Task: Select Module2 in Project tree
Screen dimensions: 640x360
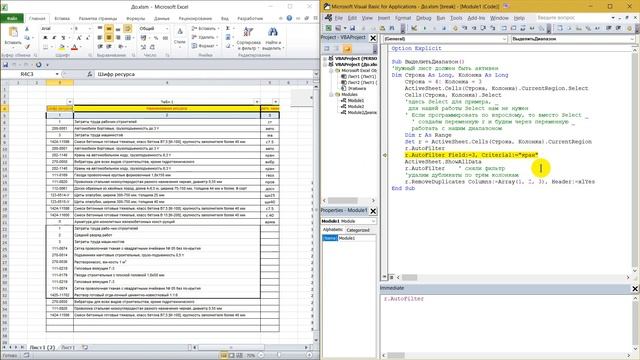Action: (355, 107)
